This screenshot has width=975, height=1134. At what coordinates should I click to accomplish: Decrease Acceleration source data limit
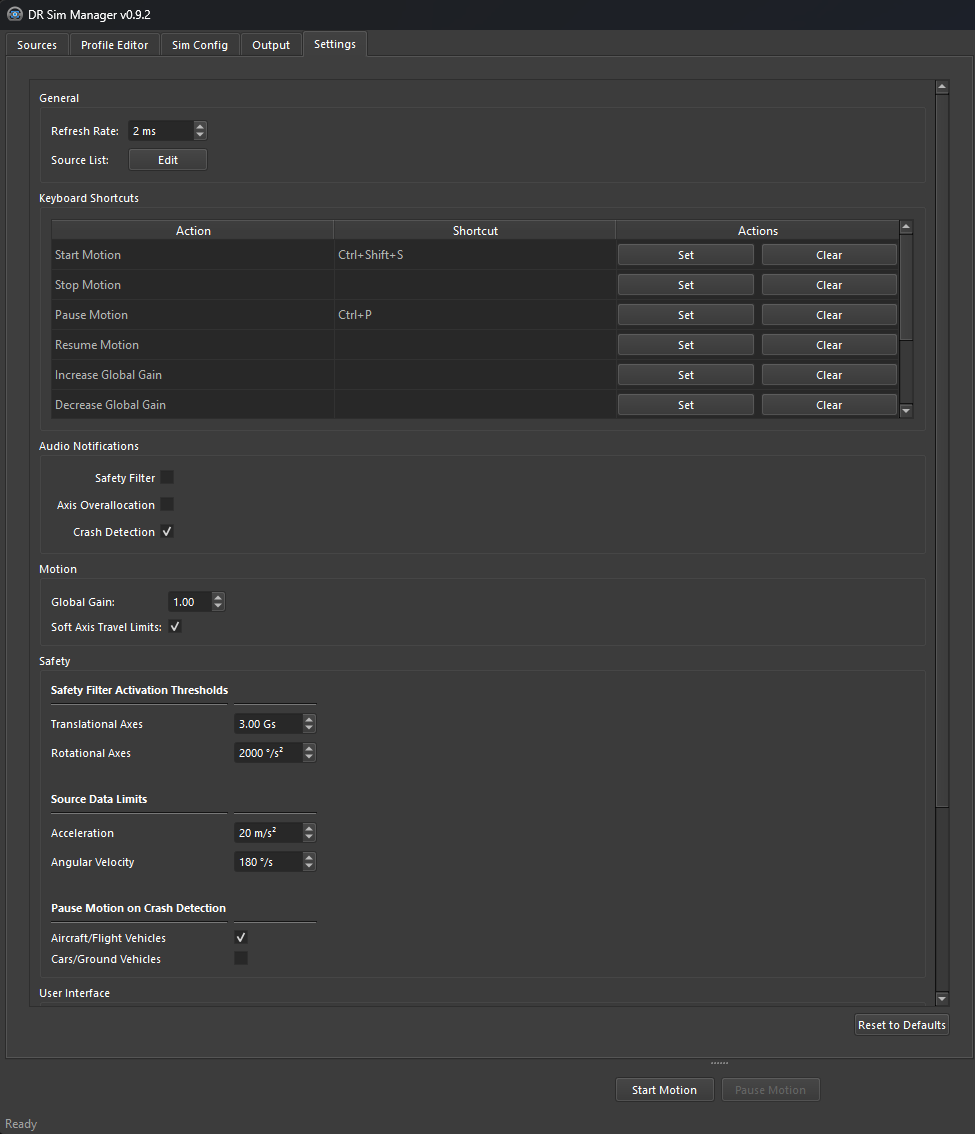(x=310, y=837)
